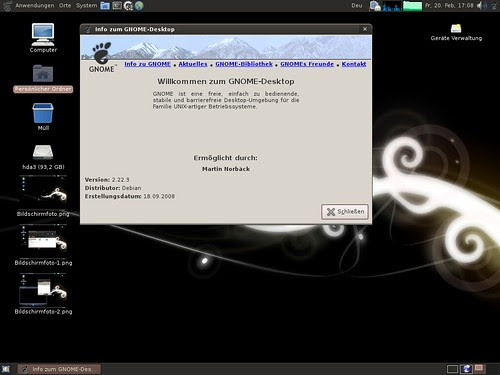This screenshot has width=500, height=375.
Task: Close the Info zum GNOME-Desktop window
Action: pyautogui.click(x=365, y=29)
